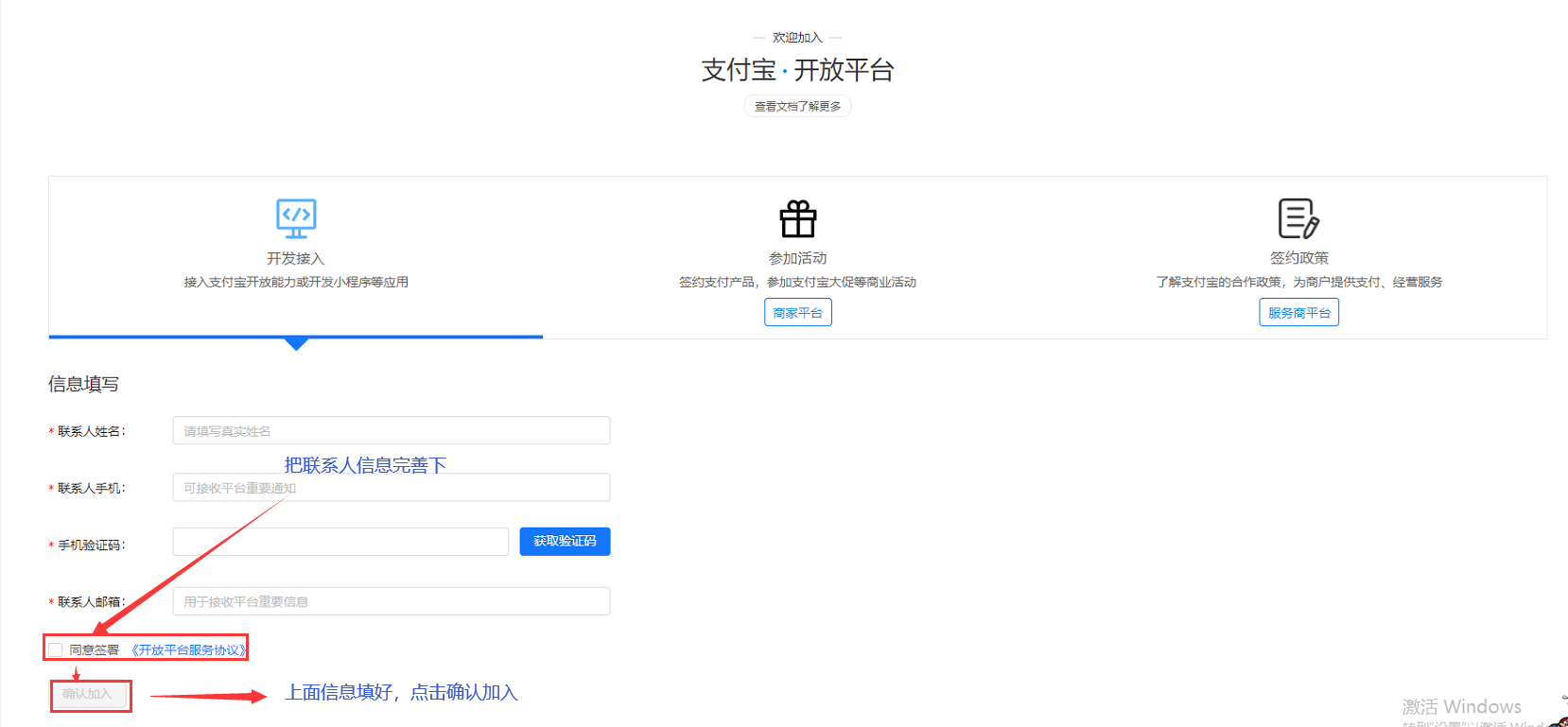Screen dimensions: 1568x727
Task: Select the 开发接入 tab title
Action: click(295, 258)
